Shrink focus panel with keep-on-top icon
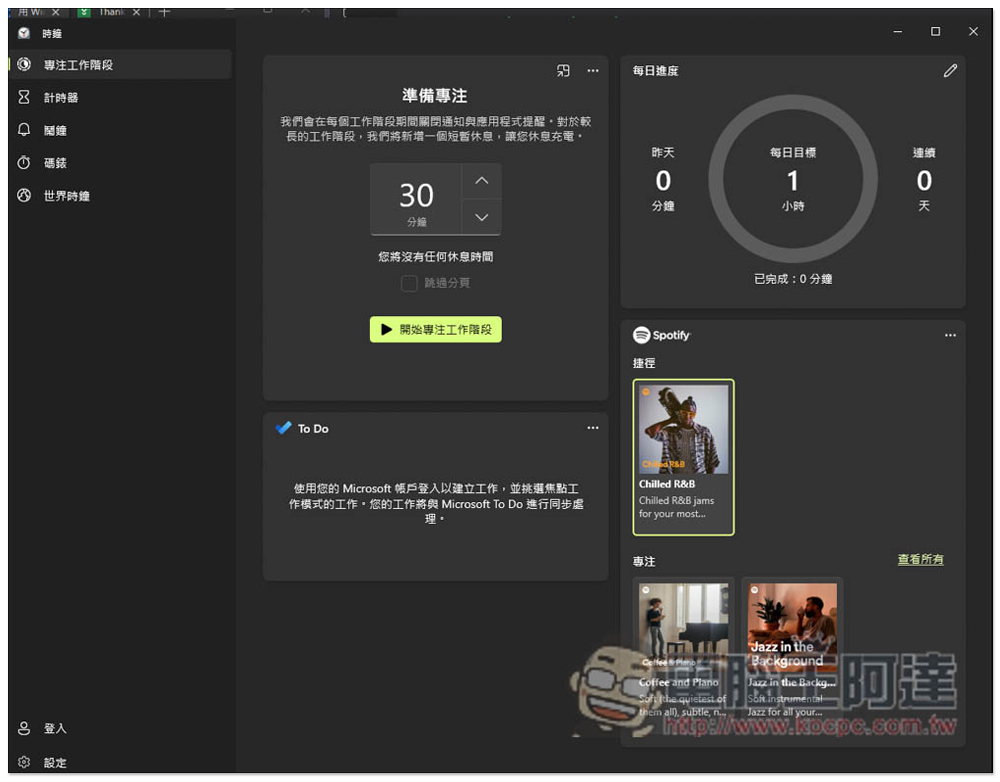 click(564, 71)
